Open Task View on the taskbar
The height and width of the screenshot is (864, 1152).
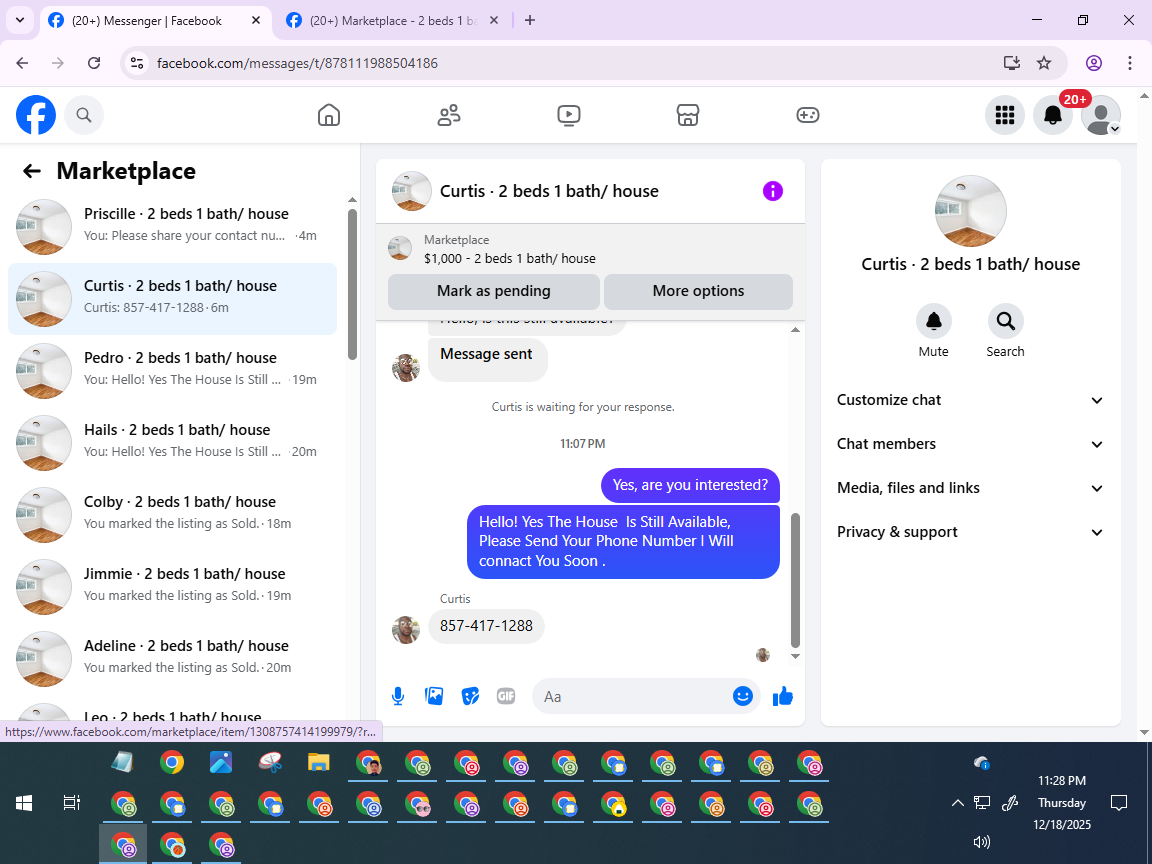coord(71,803)
